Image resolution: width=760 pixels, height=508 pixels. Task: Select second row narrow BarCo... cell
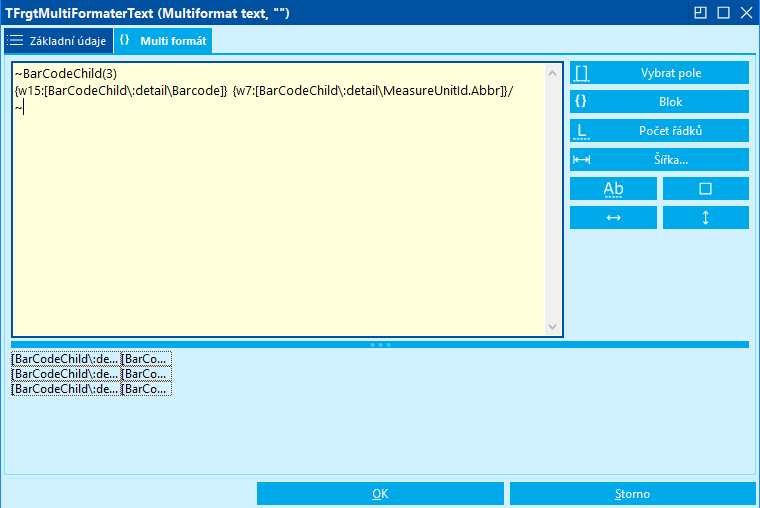(x=146, y=374)
